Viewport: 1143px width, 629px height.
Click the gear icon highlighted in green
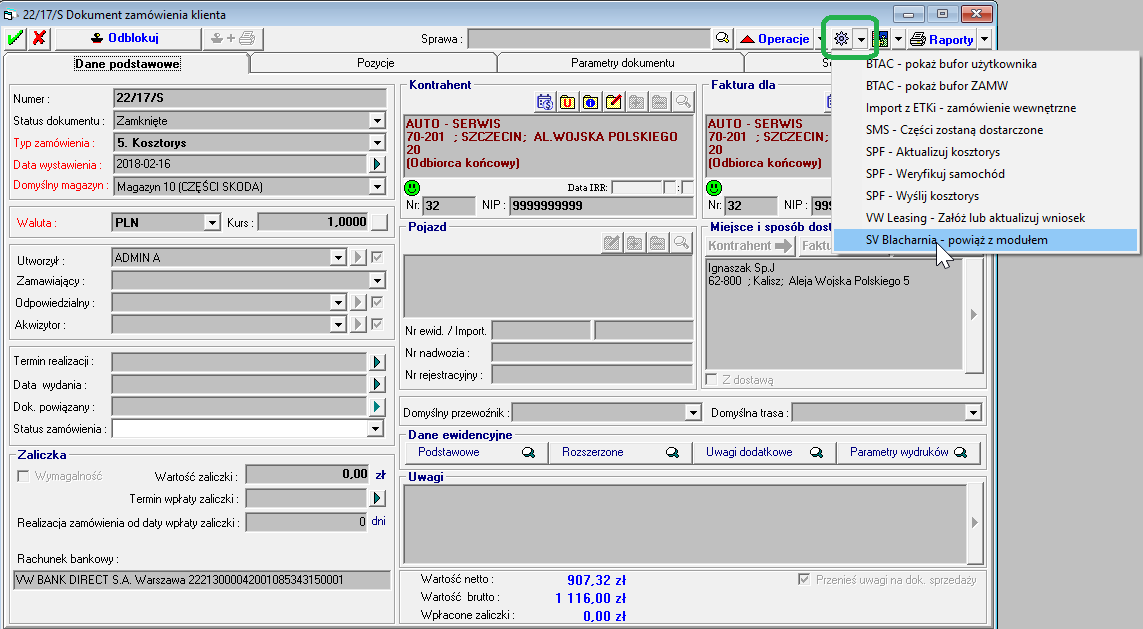[x=841, y=39]
